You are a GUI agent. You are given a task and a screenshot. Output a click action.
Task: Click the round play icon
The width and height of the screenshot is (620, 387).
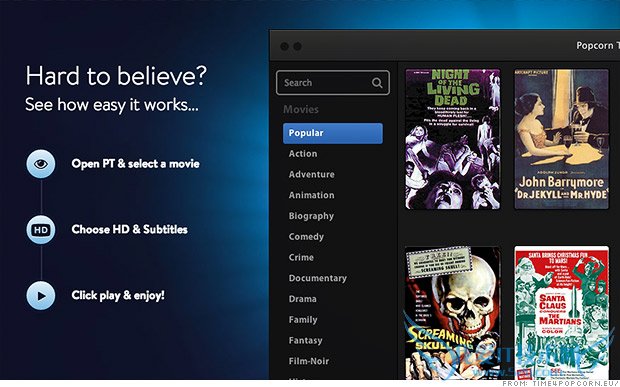click(x=41, y=296)
